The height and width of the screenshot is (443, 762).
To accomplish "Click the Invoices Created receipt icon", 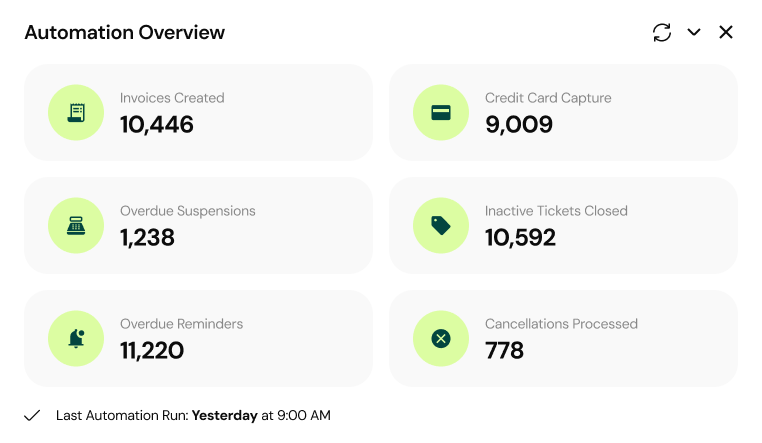I will (76, 113).
